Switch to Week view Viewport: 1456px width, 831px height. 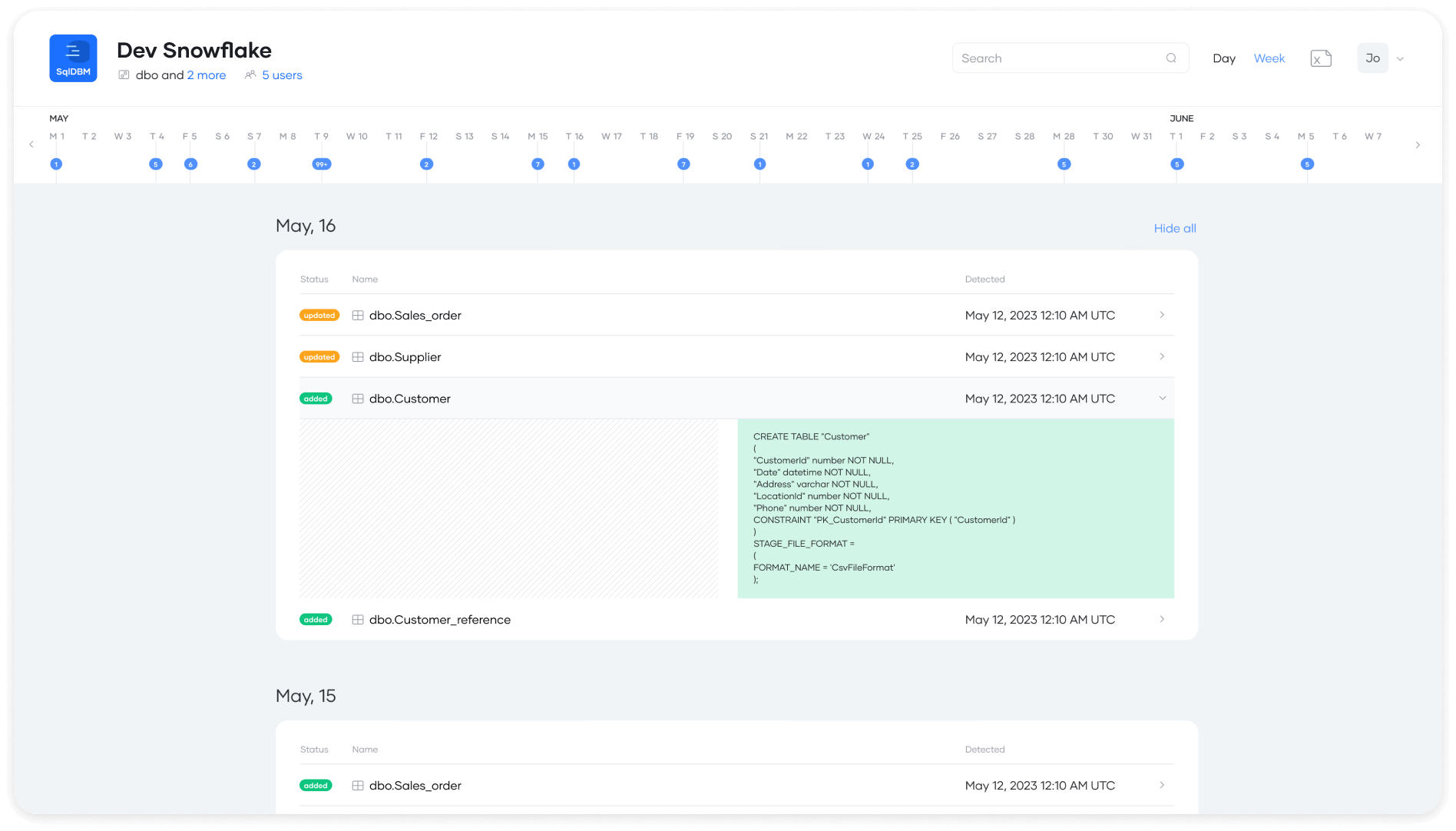click(x=1269, y=58)
